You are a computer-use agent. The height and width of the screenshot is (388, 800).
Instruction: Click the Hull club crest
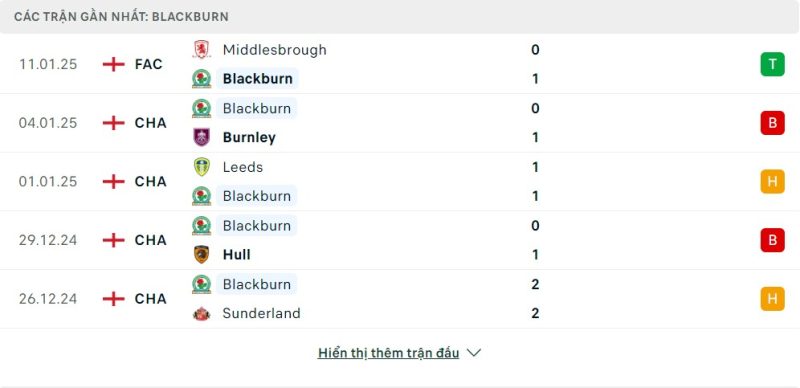tap(201, 254)
